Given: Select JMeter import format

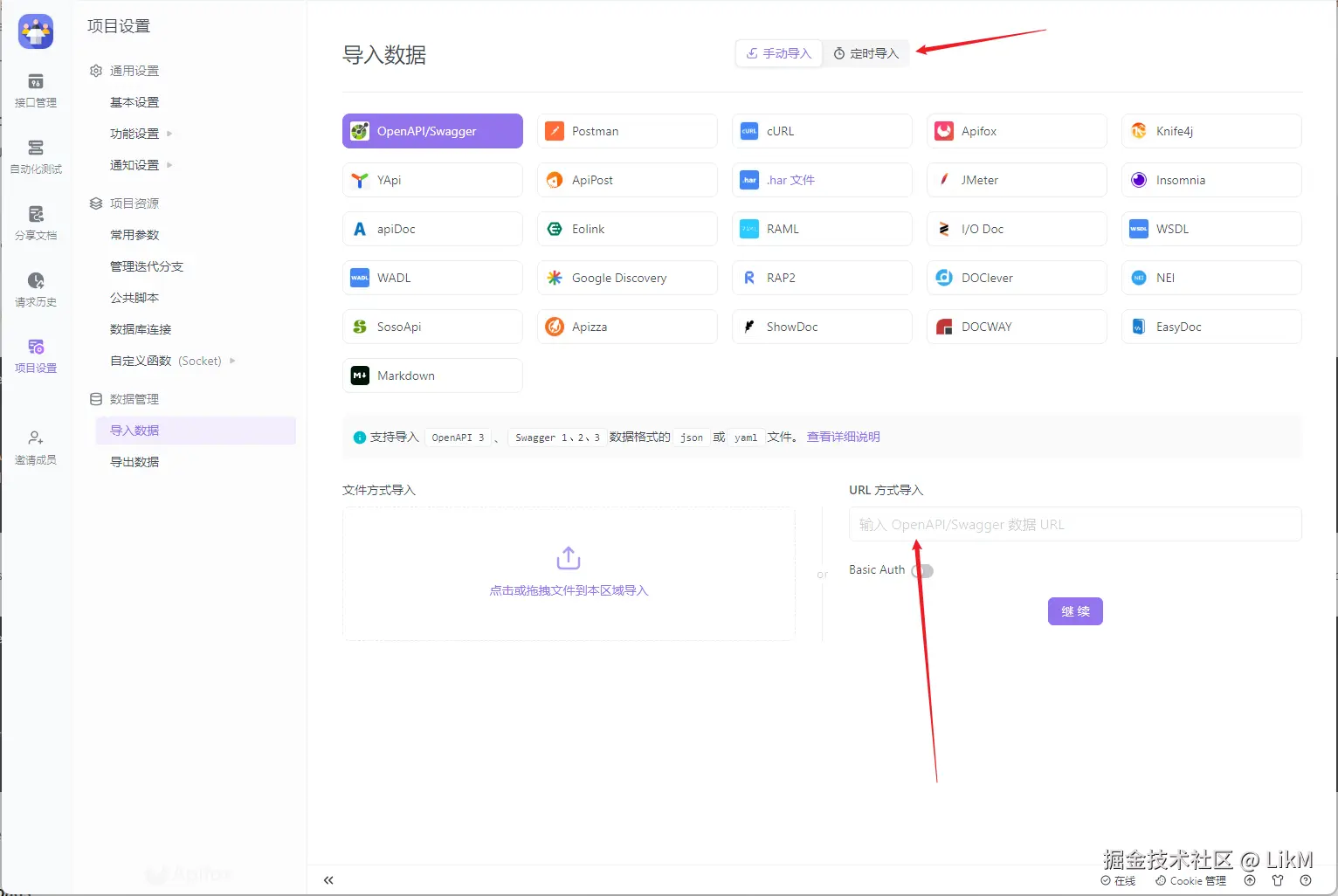Looking at the screenshot, I should [x=1017, y=180].
